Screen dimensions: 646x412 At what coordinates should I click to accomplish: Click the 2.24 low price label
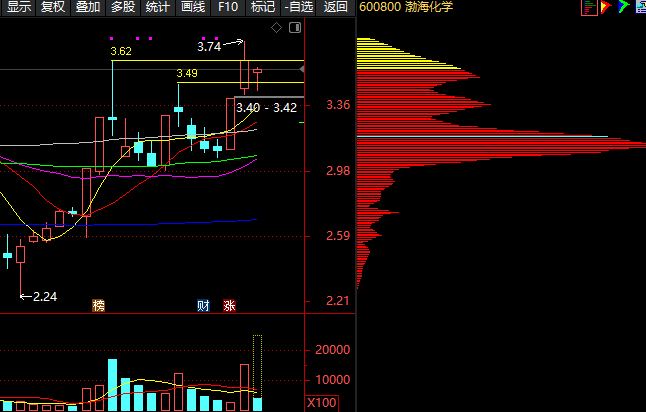pos(44,297)
